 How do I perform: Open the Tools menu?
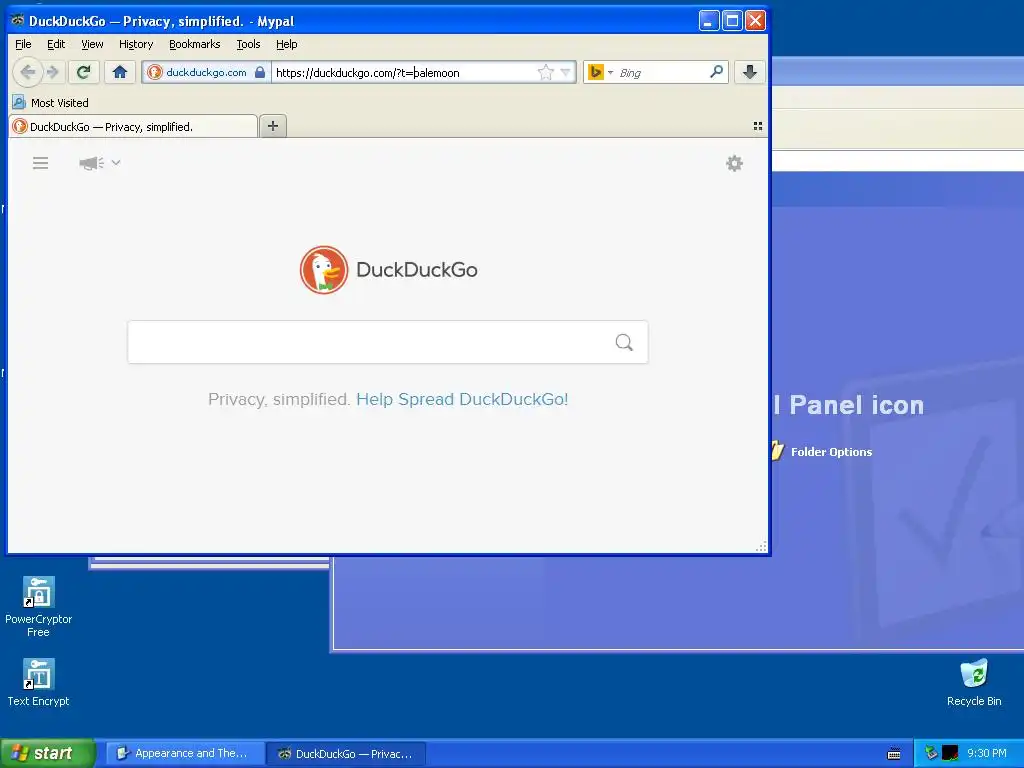click(248, 44)
